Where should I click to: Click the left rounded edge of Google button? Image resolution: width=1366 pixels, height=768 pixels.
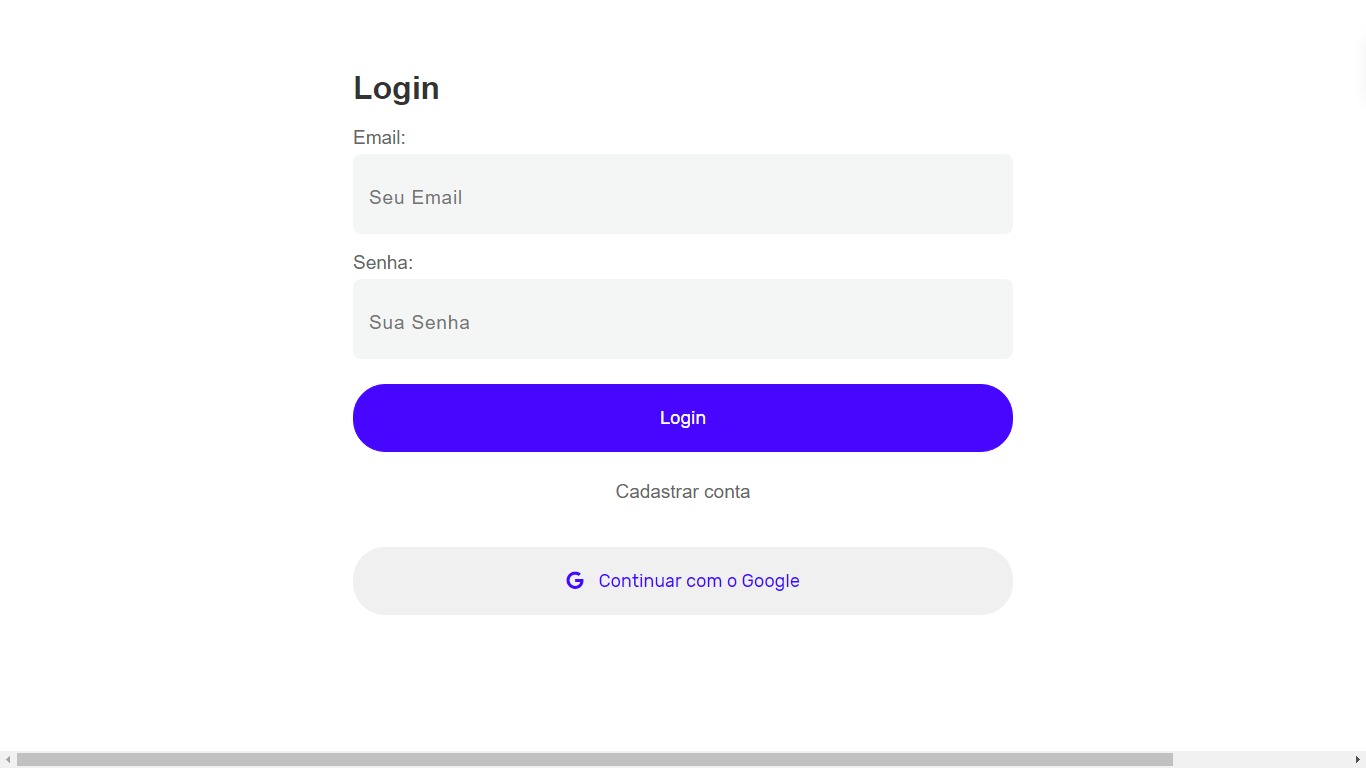click(370, 581)
